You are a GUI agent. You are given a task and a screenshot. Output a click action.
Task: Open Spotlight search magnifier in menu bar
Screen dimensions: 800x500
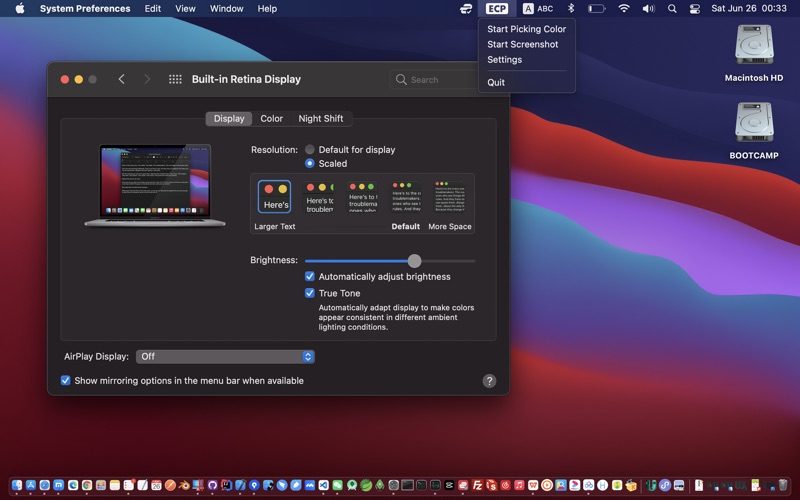tap(672, 8)
